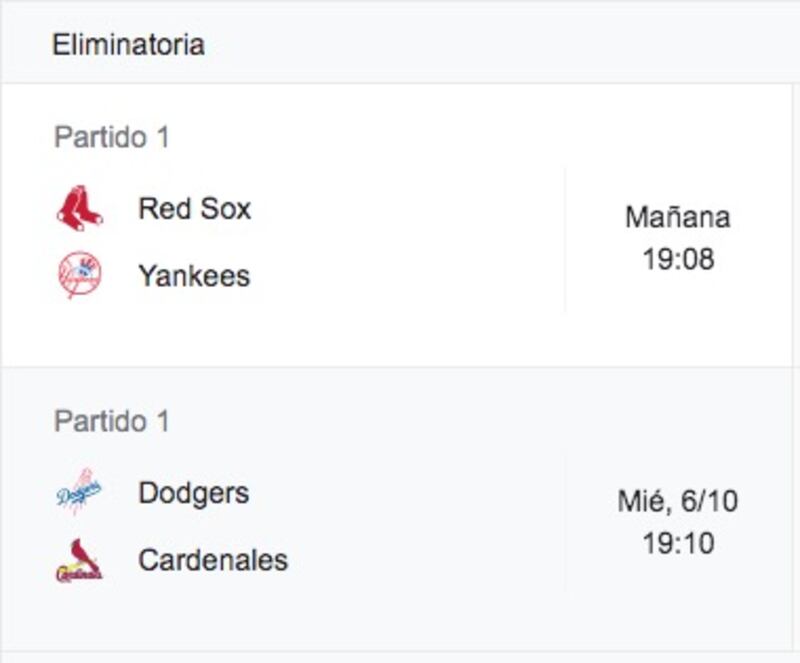Viewport: 800px width, 663px height.
Task: Click empty header area beside Eliminatoria
Action: point(500,44)
